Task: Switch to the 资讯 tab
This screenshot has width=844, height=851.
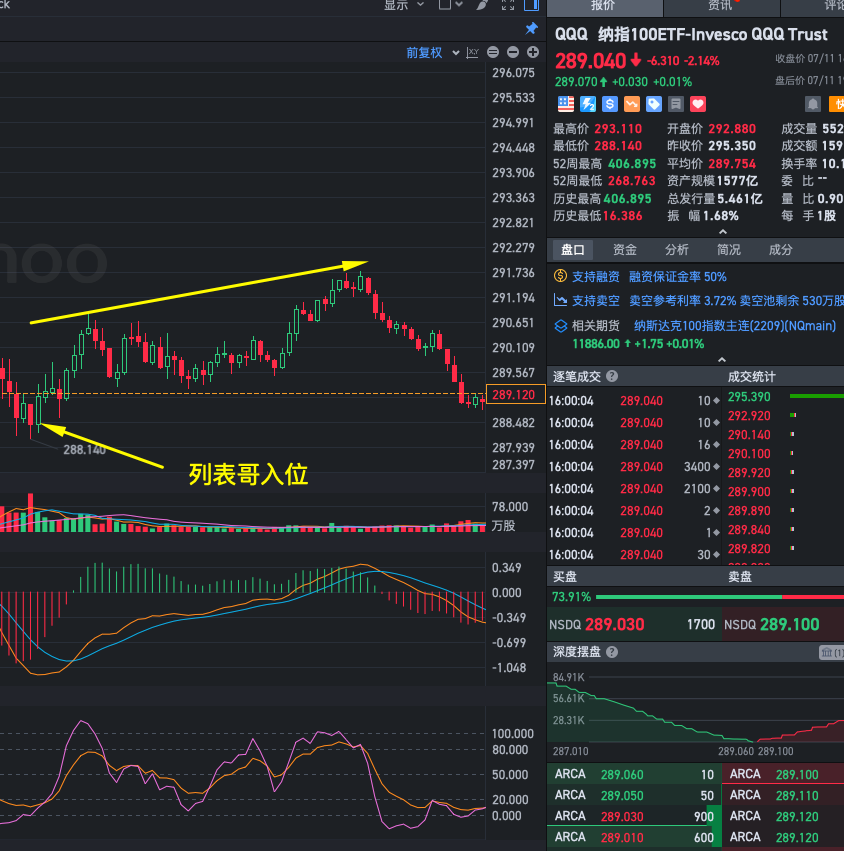Action: click(721, 7)
